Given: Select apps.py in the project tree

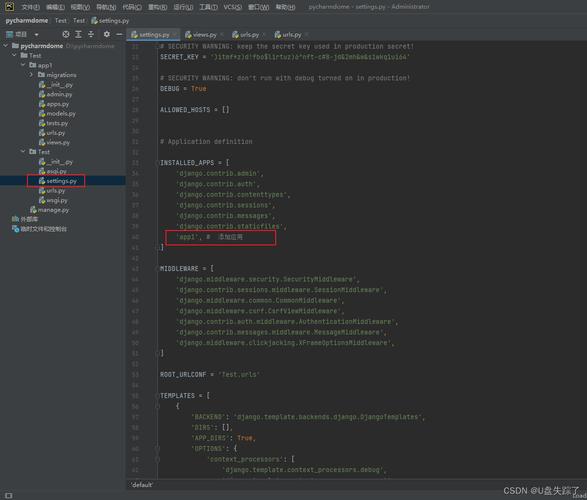Looking at the screenshot, I should click(54, 104).
